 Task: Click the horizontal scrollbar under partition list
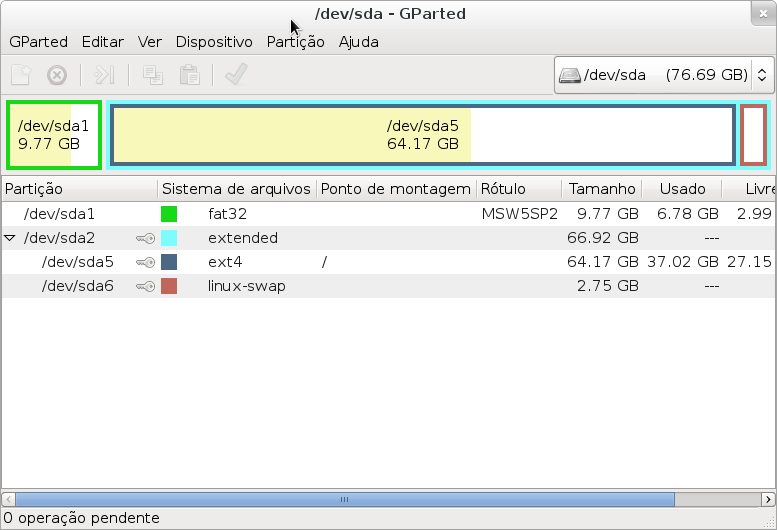pos(343,499)
